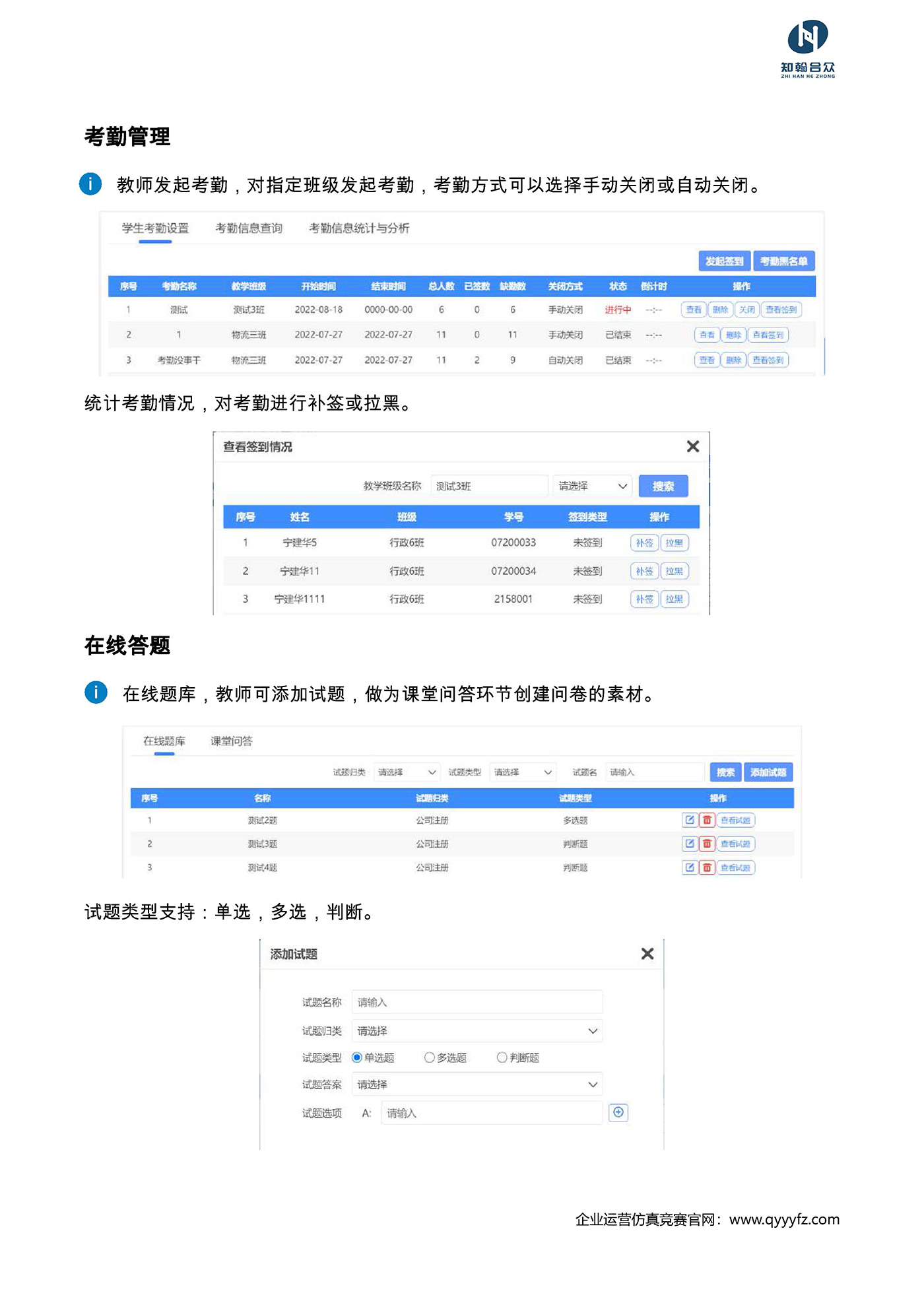
Task: Delete 测试4题 using the trash icon
Action: tap(706, 867)
